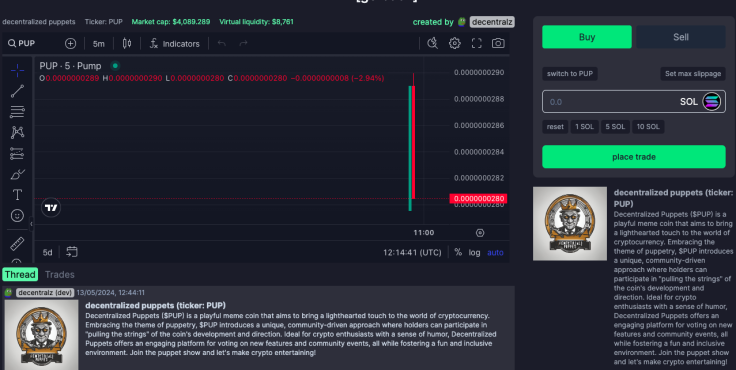Focus the SOL amount input field
Screen dimensions: 736x370
pyautogui.click(x=634, y=102)
